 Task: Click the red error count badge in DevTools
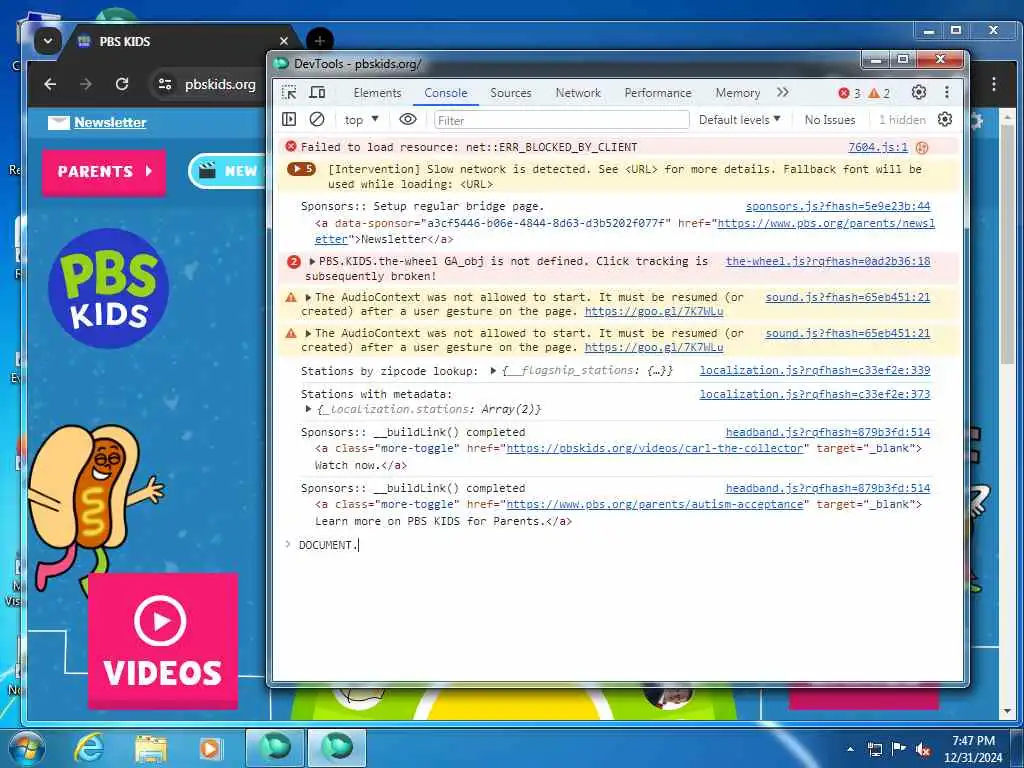(x=849, y=93)
